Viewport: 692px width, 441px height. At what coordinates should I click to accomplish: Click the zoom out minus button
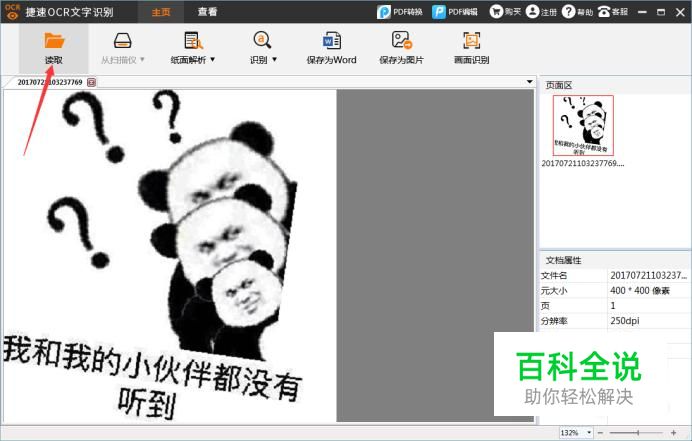click(x=600, y=433)
